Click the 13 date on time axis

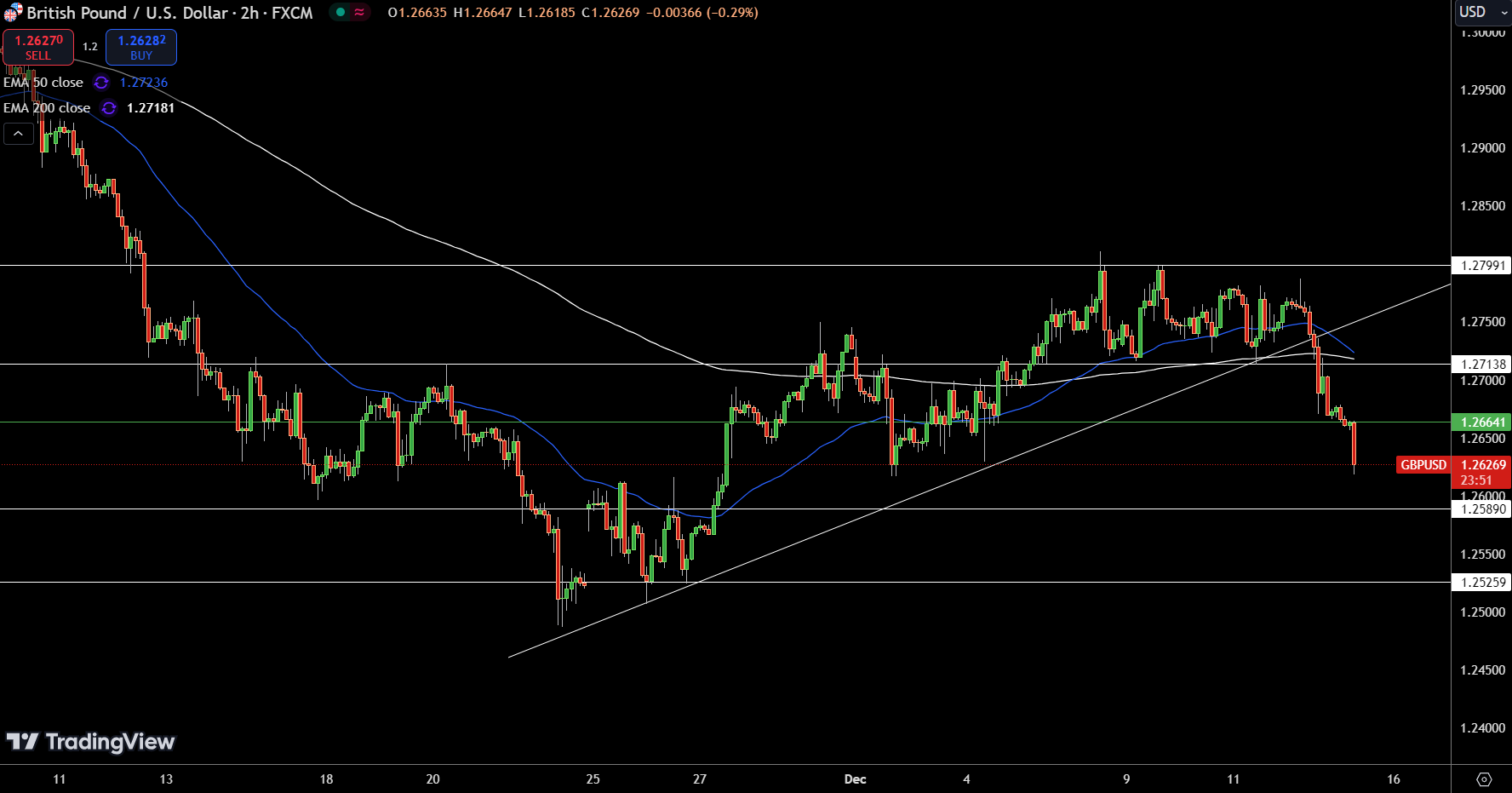coord(166,779)
